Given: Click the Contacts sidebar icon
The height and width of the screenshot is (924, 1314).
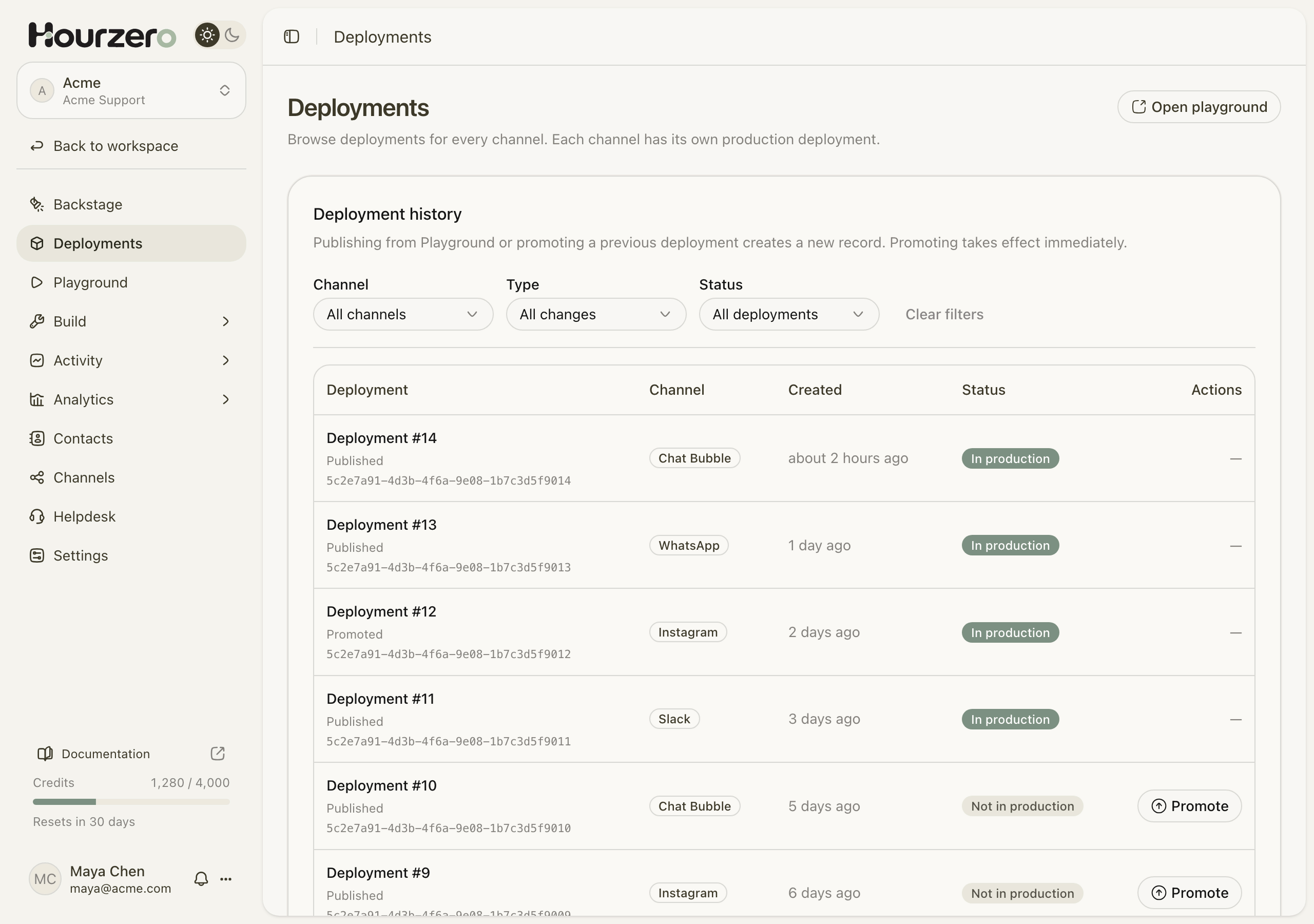Looking at the screenshot, I should pyautogui.click(x=36, y=438).
